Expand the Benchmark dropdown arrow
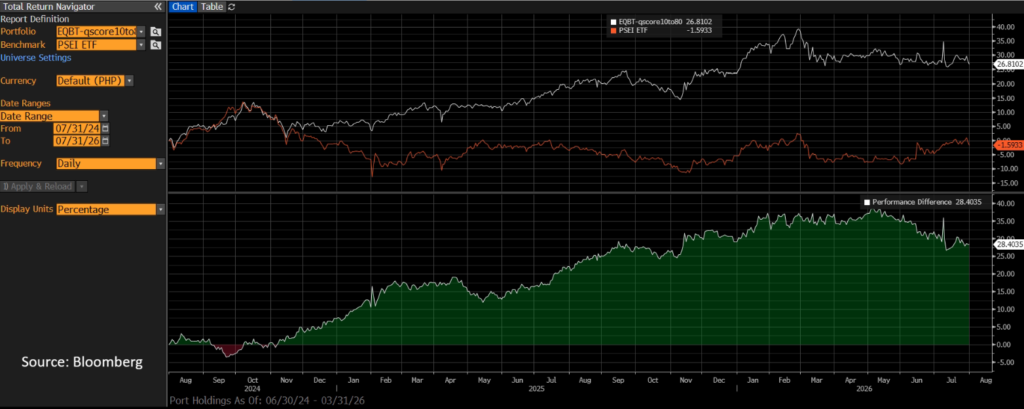Viewport: 1024px width, 409px height. 141,45
